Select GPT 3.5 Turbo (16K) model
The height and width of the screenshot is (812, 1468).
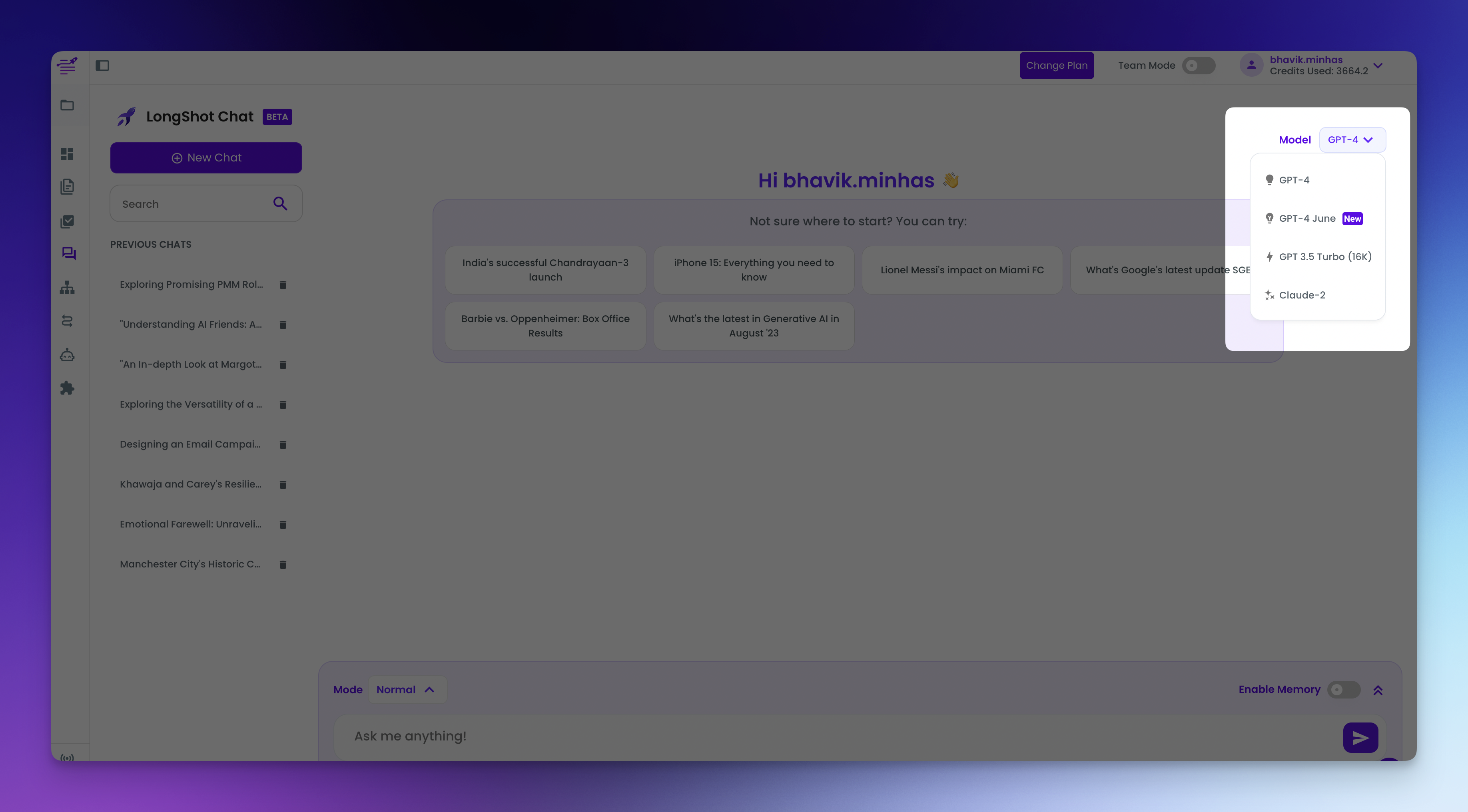tap(1318, 257)
